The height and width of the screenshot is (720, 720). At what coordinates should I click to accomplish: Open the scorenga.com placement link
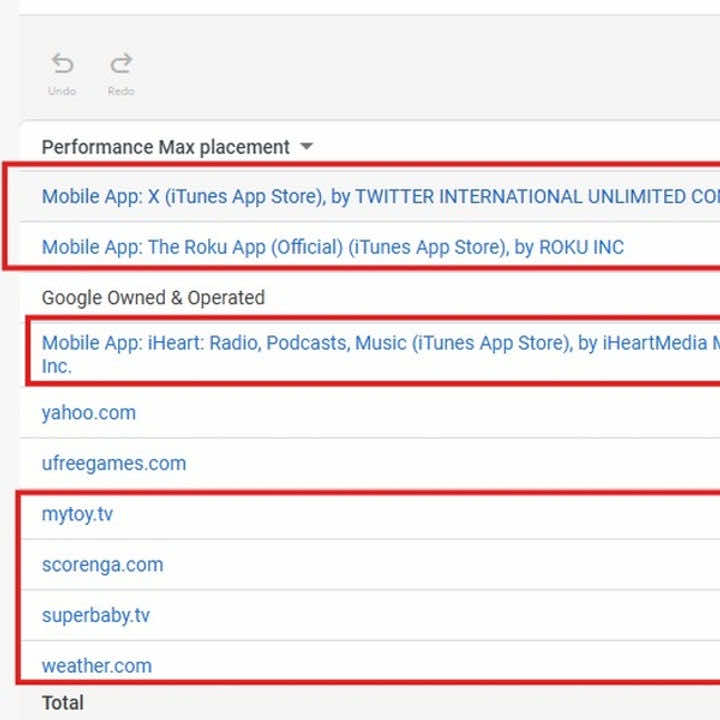tap(102, 565)
